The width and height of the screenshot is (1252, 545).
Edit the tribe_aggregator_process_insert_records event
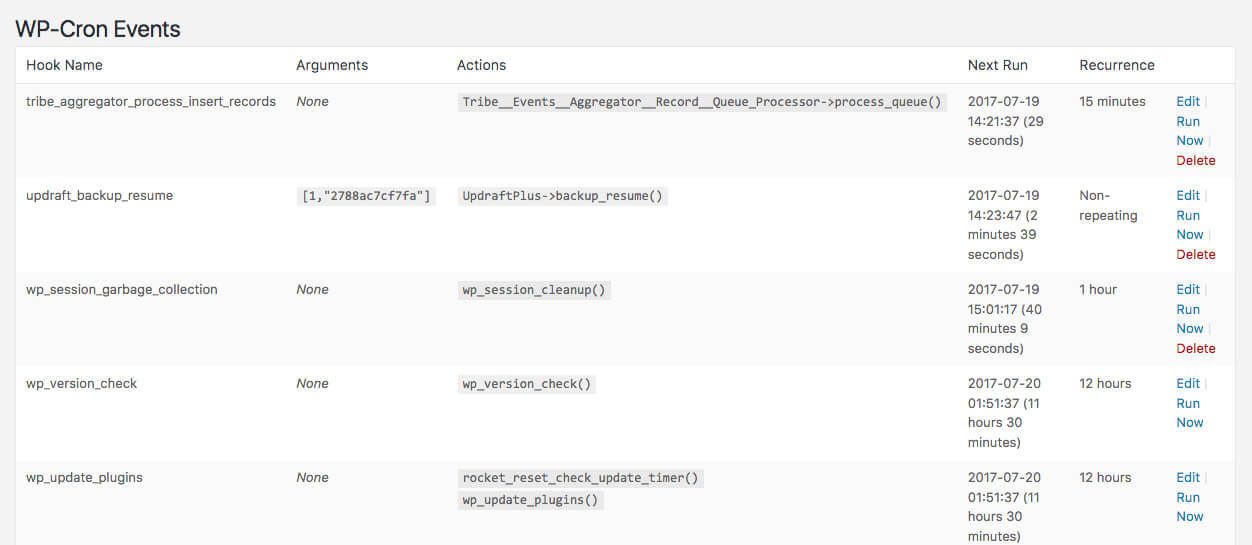coord(1187,101)
